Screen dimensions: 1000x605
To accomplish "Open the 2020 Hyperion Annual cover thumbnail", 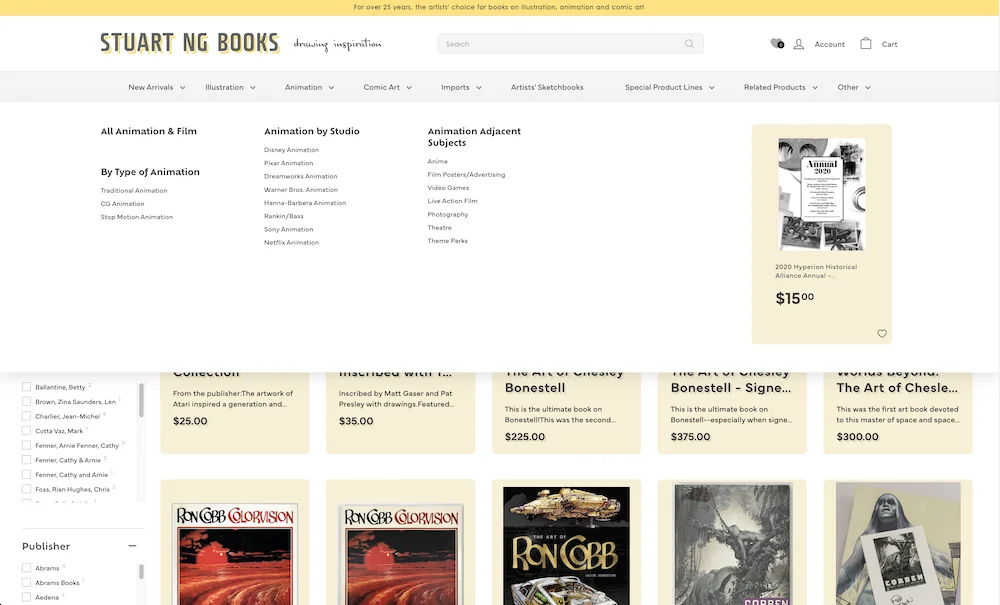I will tap(821, 194).
